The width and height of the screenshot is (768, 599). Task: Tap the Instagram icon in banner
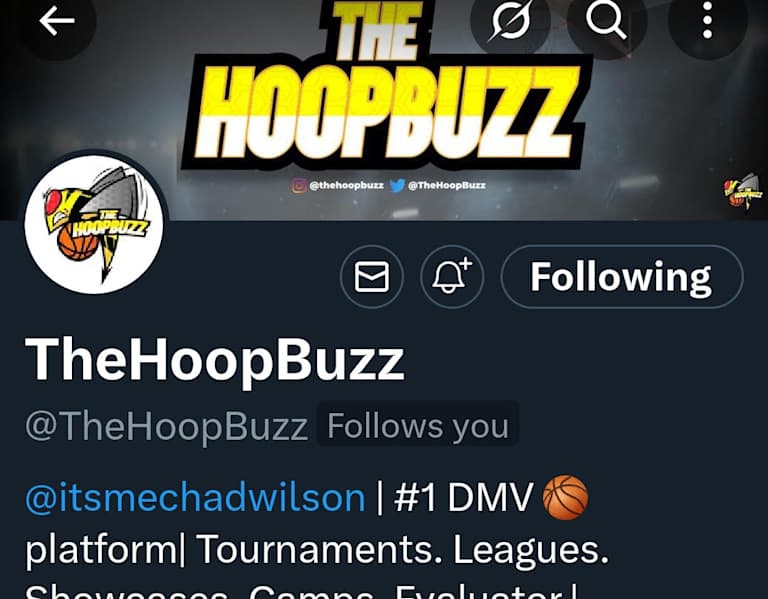click(x=299, y=185)
